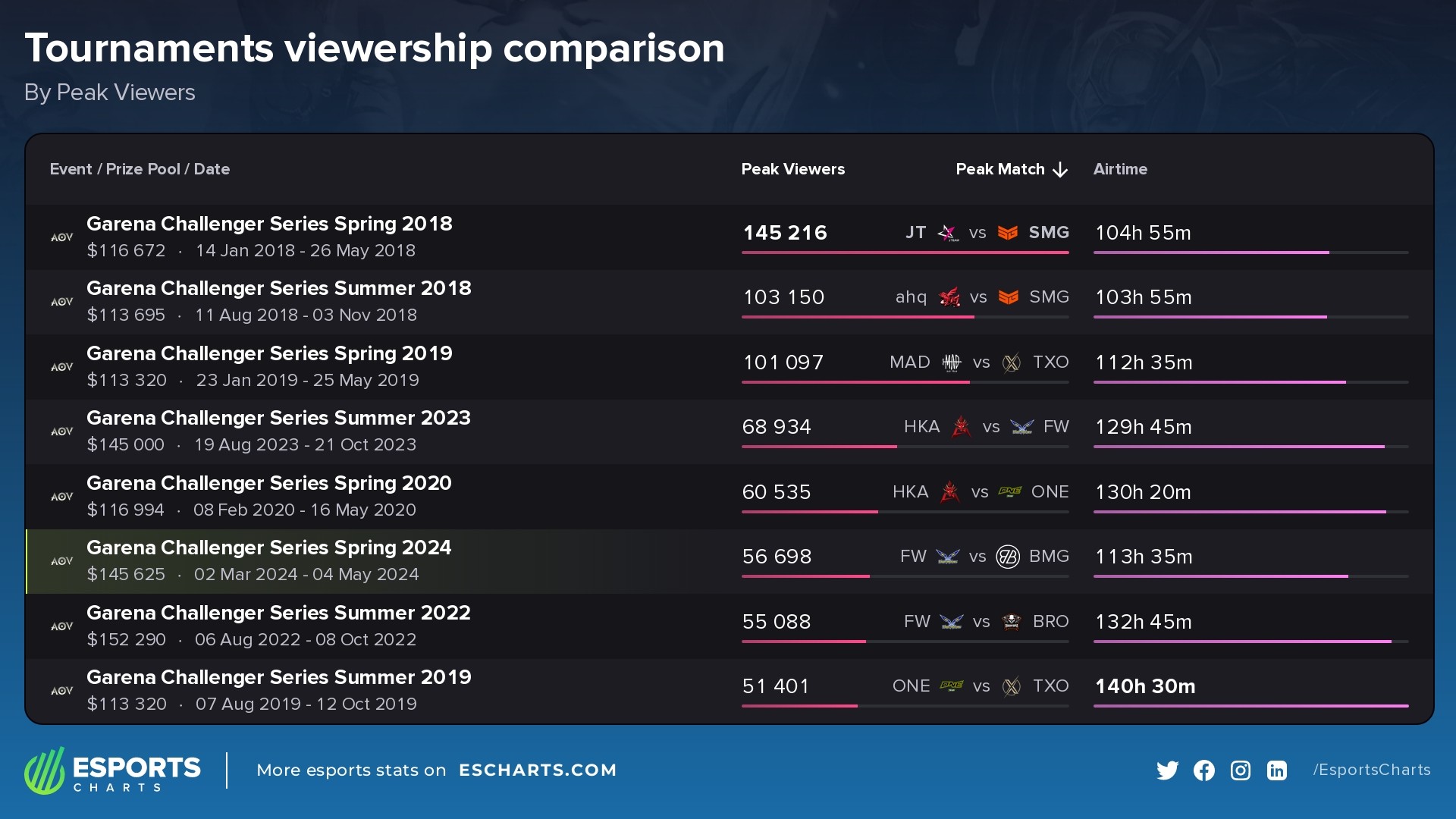The width and height of the screenshot is (1456, 819).
Task: Open the Facebook icon in footer
Action: click(1203, 770)
